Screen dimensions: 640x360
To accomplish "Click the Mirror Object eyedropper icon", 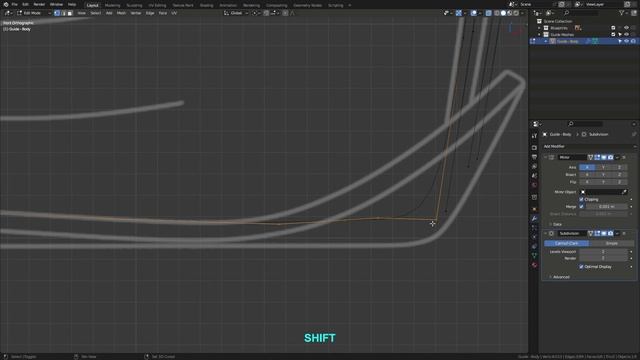I will pos(624,192).
